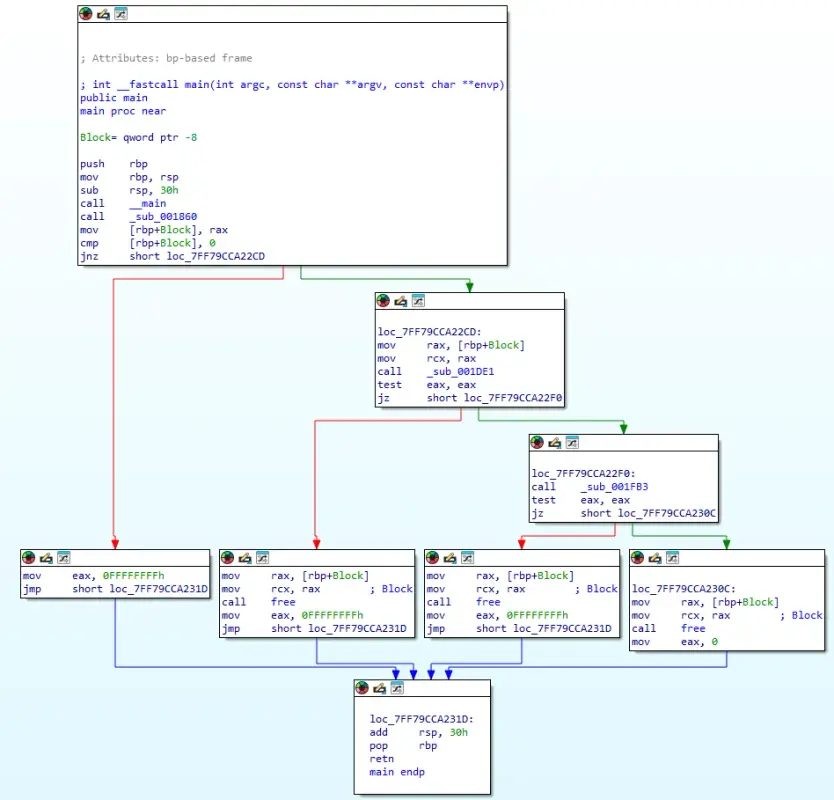Click the graph icon on block loc_7FF79CCA230C
The width and height of the screenshot is (834, 800).
(672, 557)
